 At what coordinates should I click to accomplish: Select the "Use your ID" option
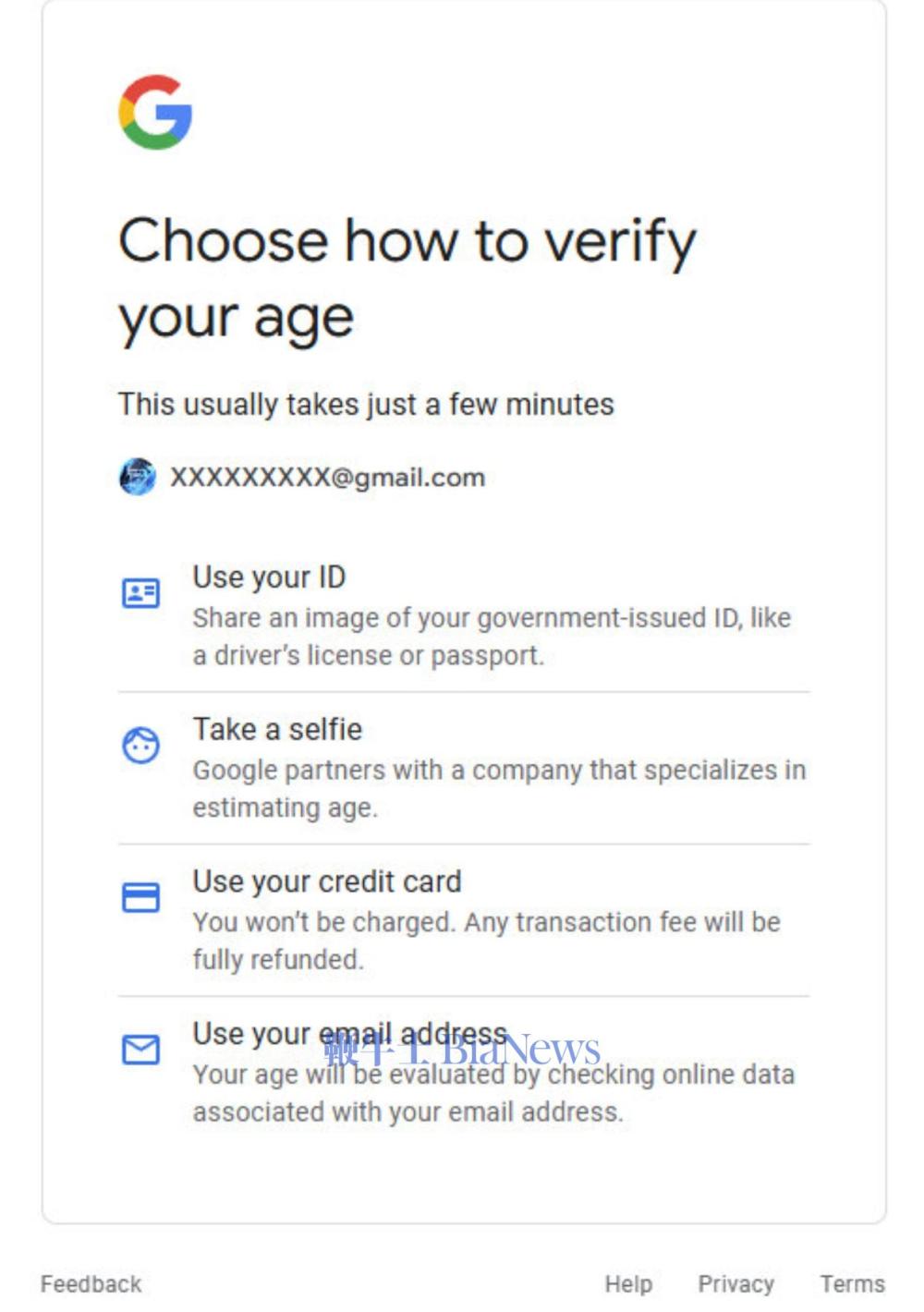pos(269,577)
